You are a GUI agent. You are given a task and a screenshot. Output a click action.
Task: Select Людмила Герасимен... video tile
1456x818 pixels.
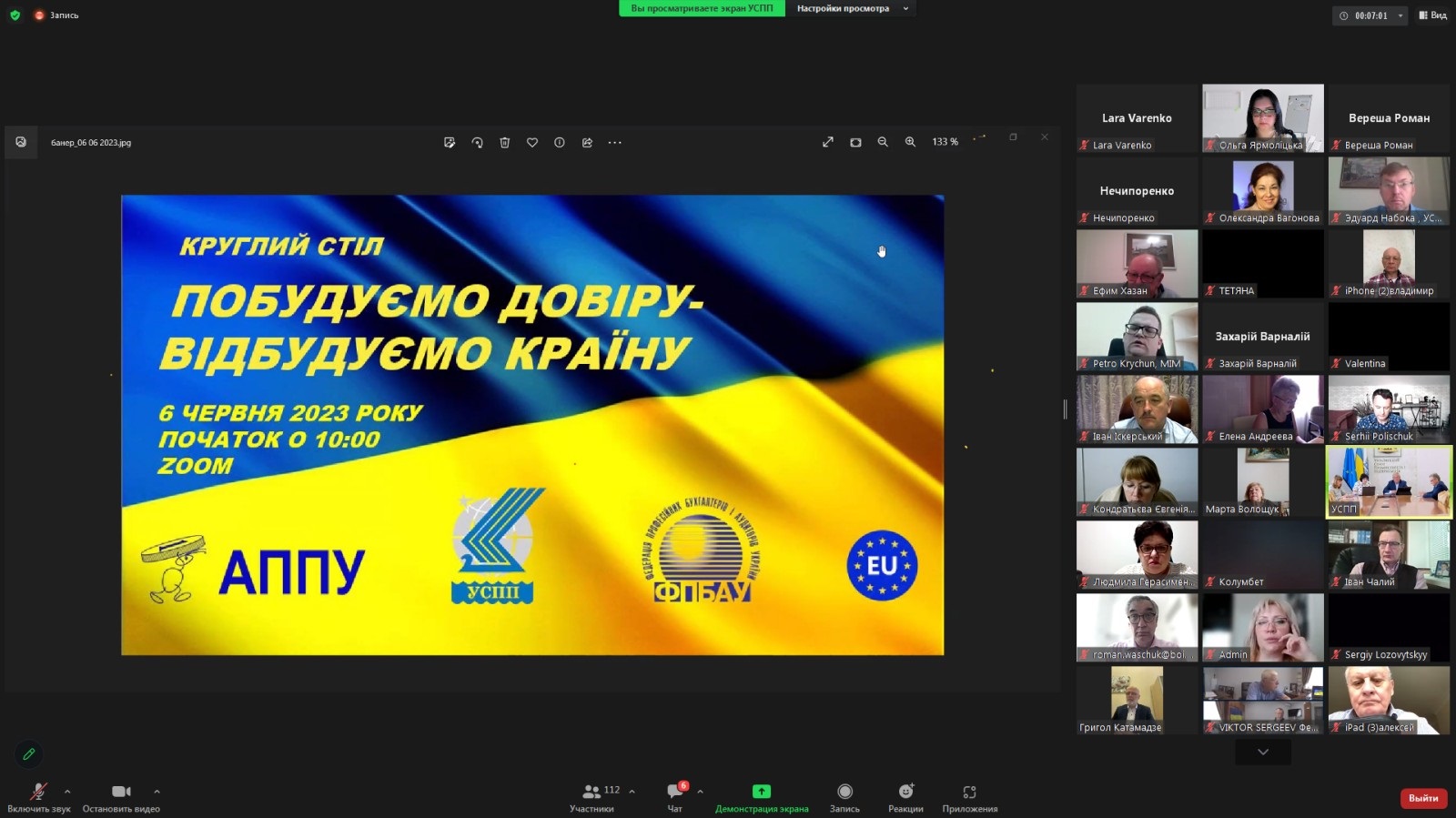1137,555
